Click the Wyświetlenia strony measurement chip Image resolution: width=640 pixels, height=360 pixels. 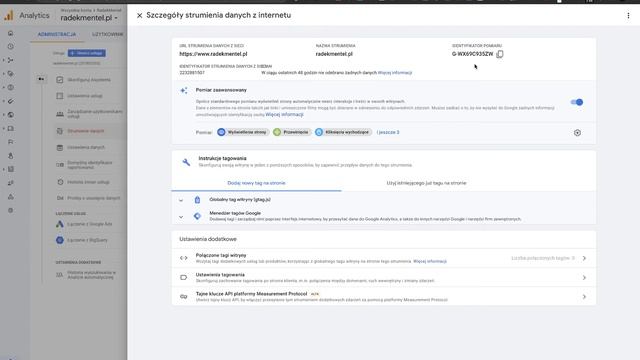coord(242,132)
